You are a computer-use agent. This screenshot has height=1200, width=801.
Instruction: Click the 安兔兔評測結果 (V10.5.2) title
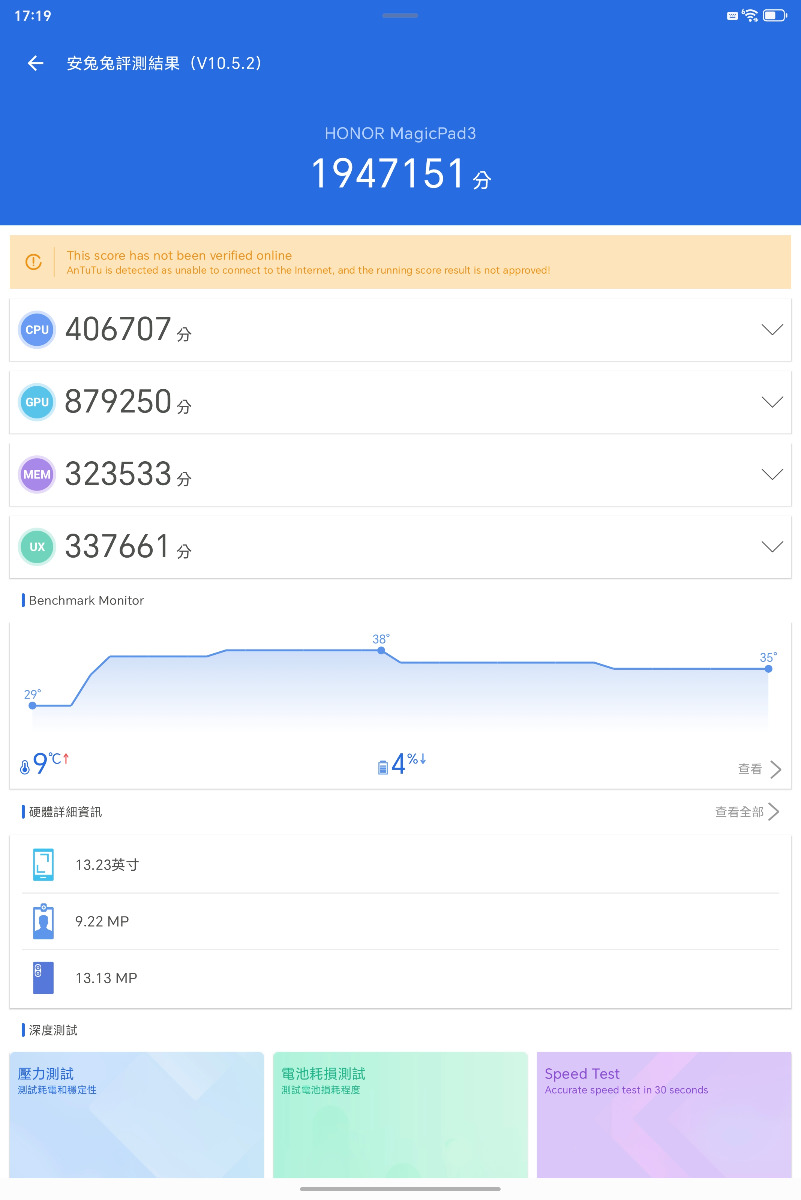(165, 63)
